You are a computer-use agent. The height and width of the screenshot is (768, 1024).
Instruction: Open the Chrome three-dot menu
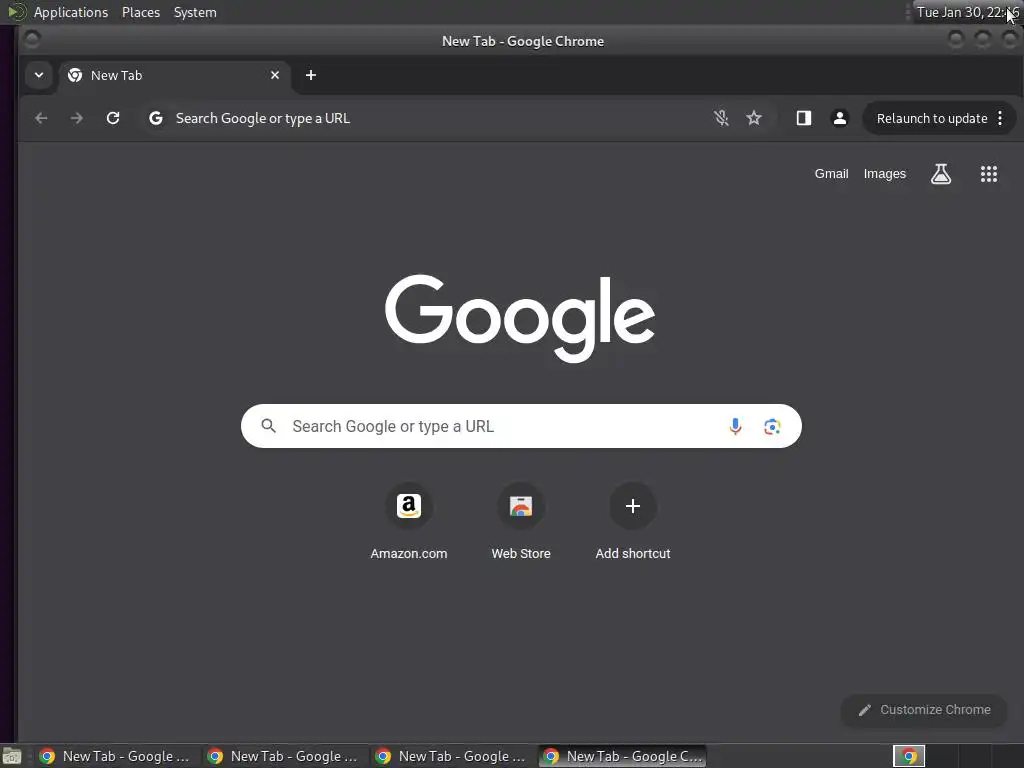click(x=1000, y=118)
